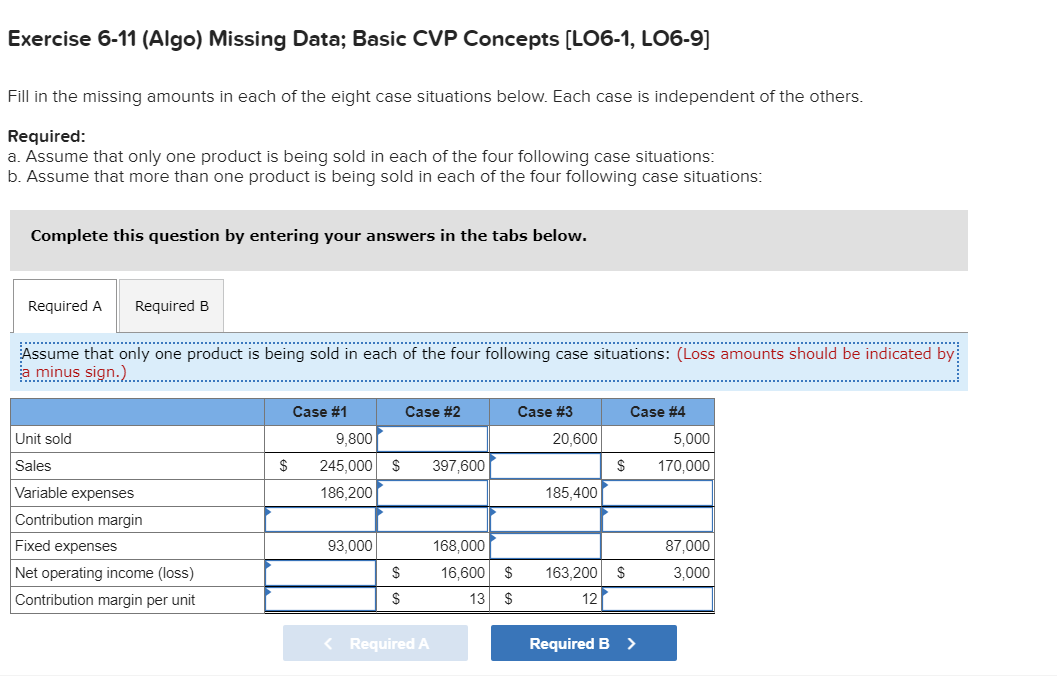Select the Contribution margin cell for Case #2
Viewport: 1057px width, 682px height.
tap(432, 519)
